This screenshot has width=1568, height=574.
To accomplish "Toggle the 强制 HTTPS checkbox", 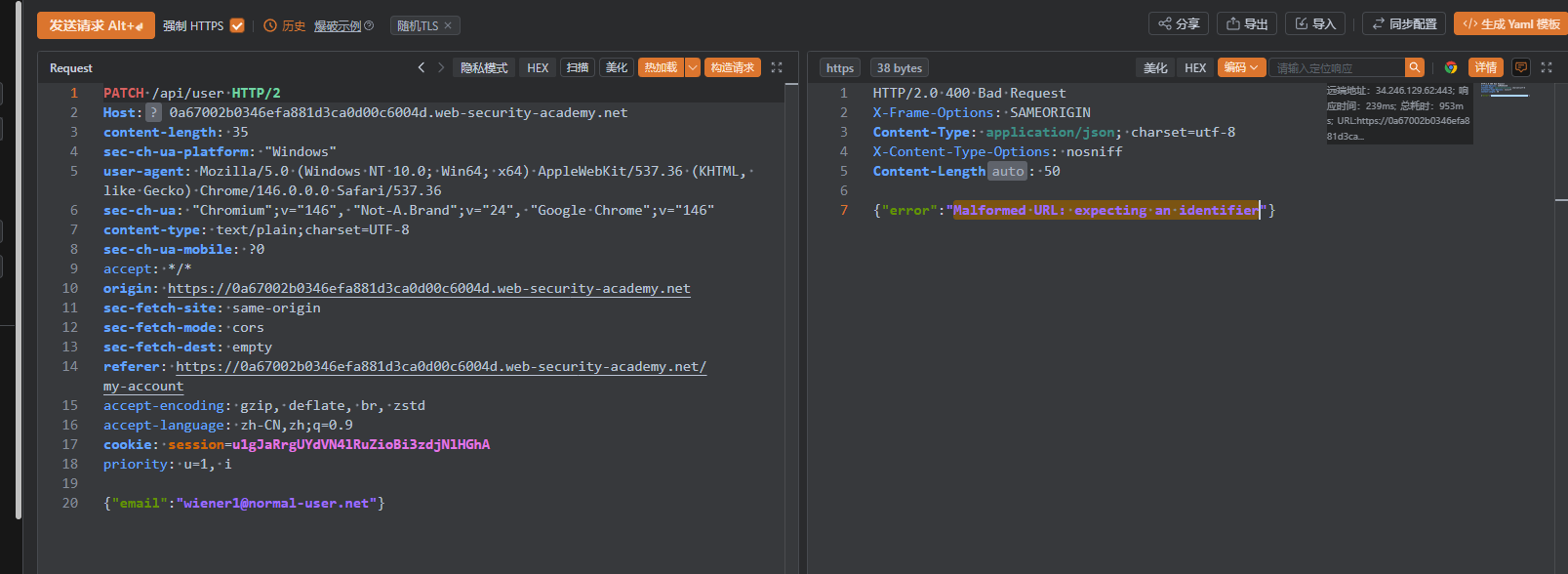I will [237, 25].
